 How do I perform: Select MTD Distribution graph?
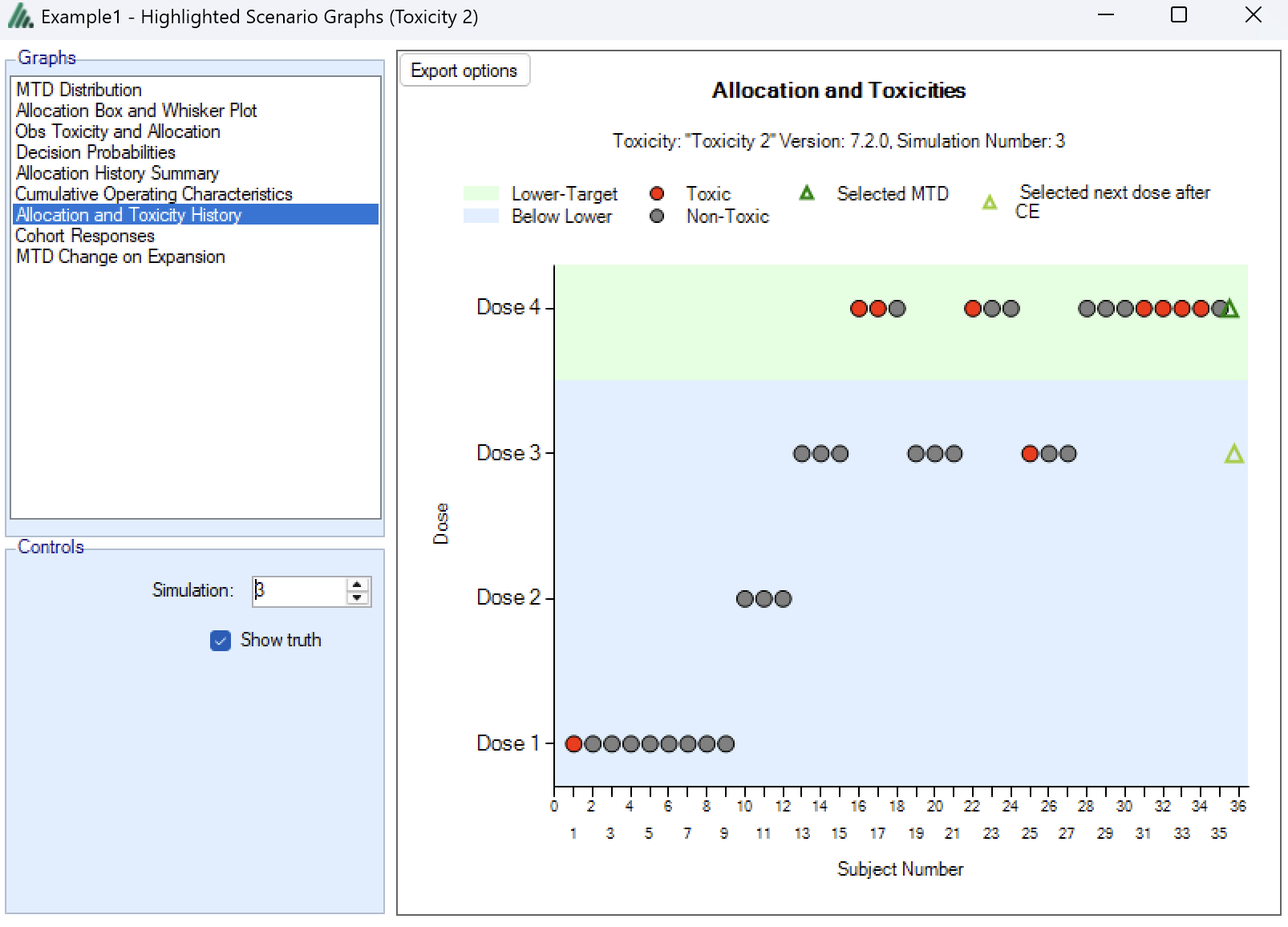point(79,90)
